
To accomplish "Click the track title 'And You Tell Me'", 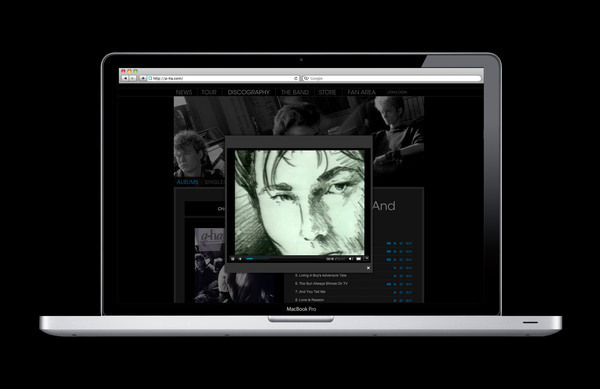I will point(312,291).
